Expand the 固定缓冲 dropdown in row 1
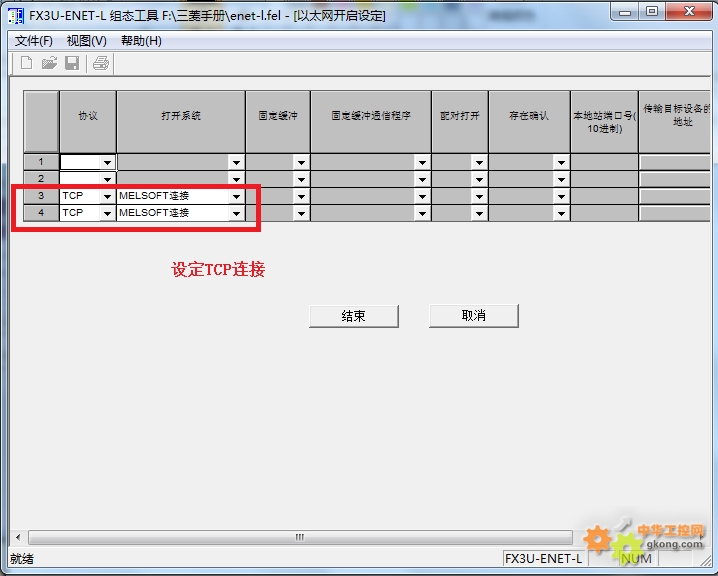The width and height of the screenshot is (718, 576). tap(301, 163)
